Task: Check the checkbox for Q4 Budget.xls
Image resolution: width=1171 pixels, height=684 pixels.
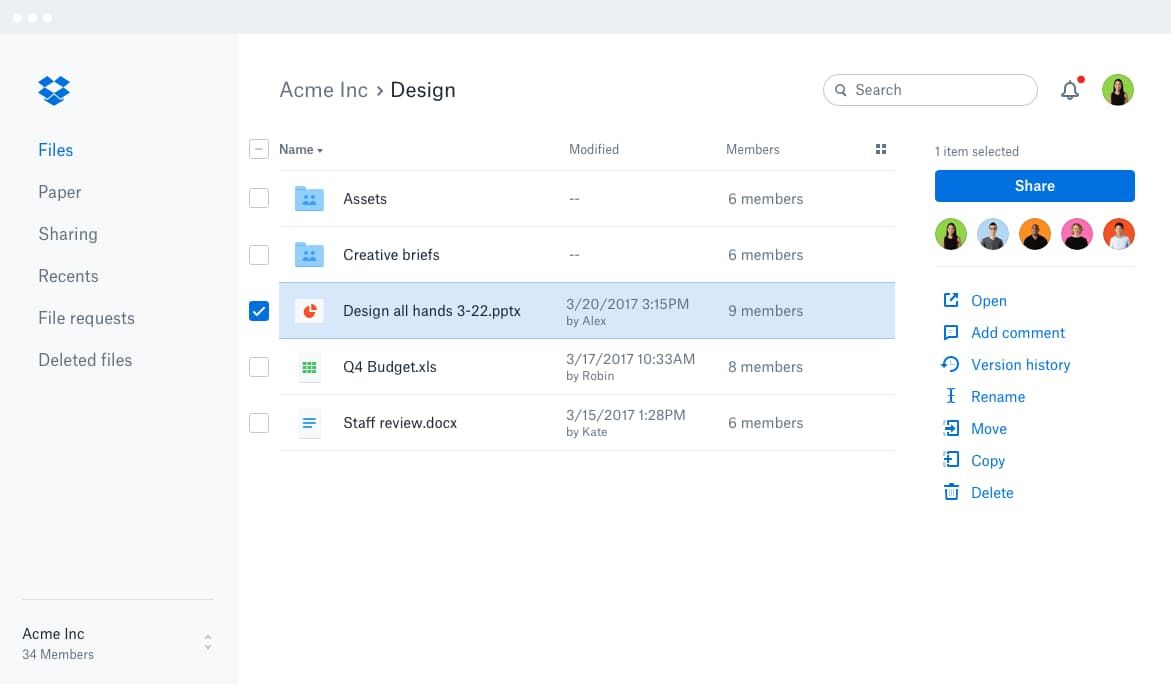Action: [259, 367]
